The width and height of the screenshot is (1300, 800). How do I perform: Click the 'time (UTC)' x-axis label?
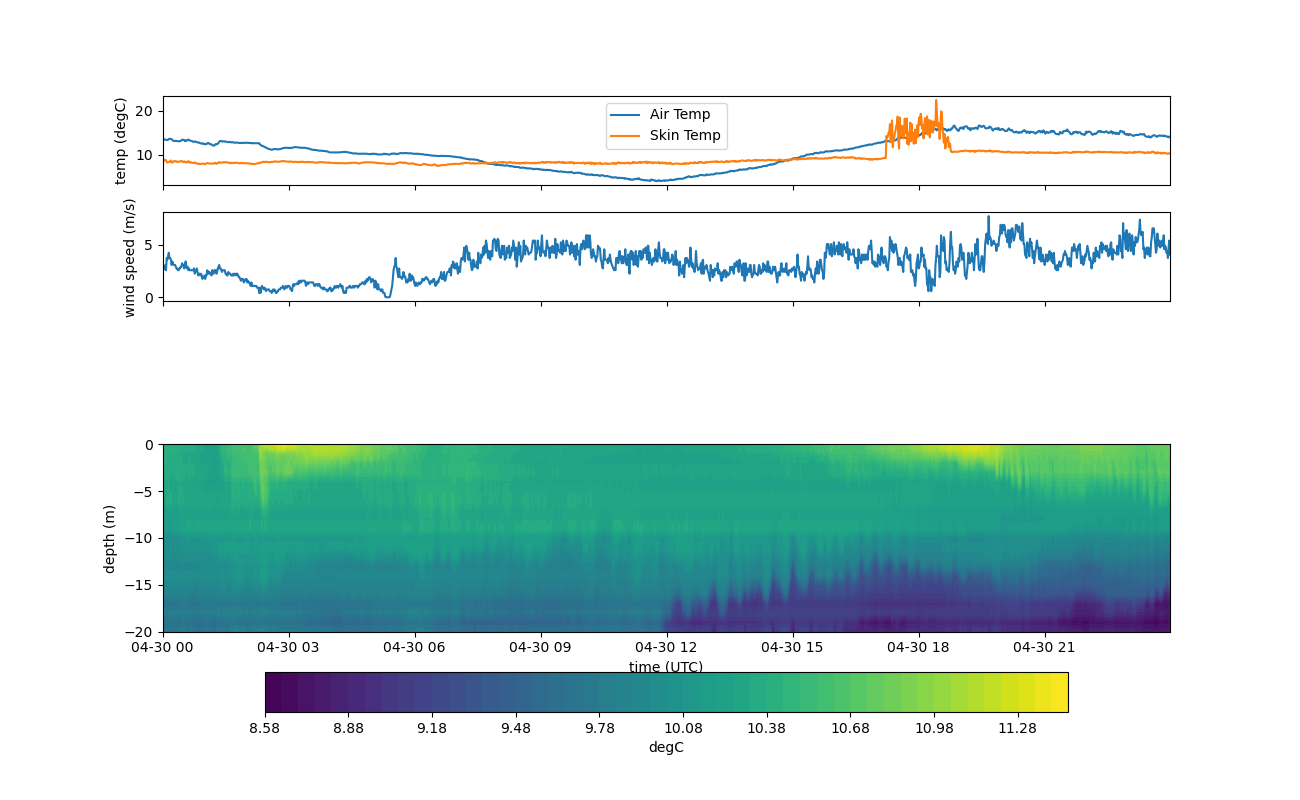[665, 667]
